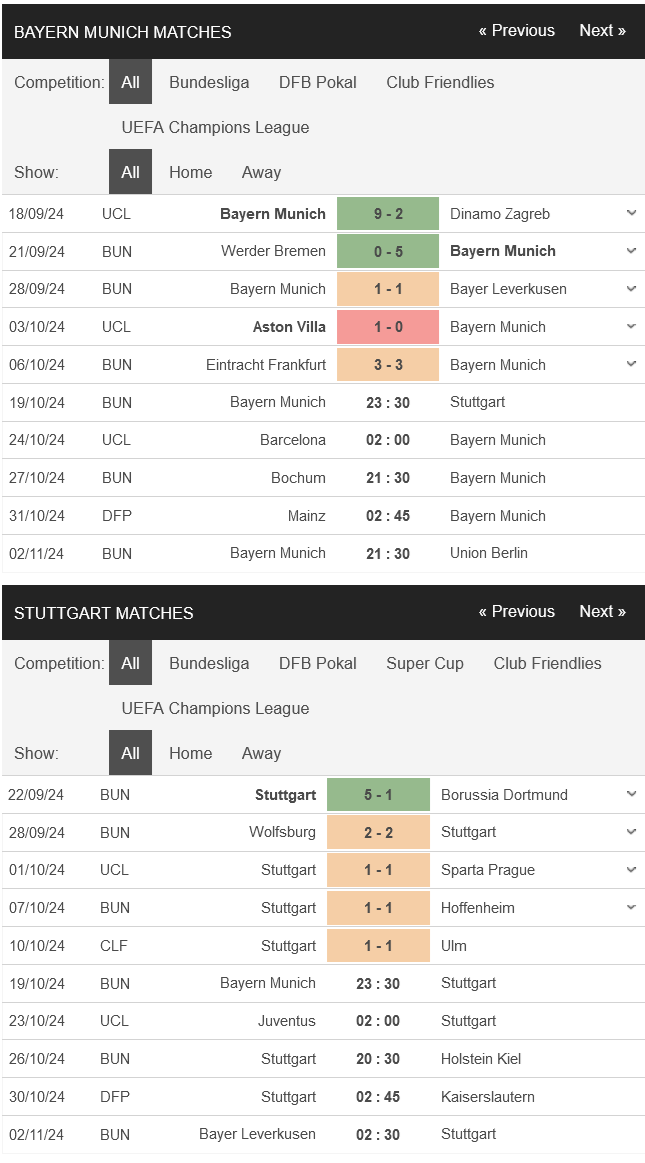645x1163 pixels.
Task: Show only Away matches for Stuttgart
Action: tap(261, 753)
